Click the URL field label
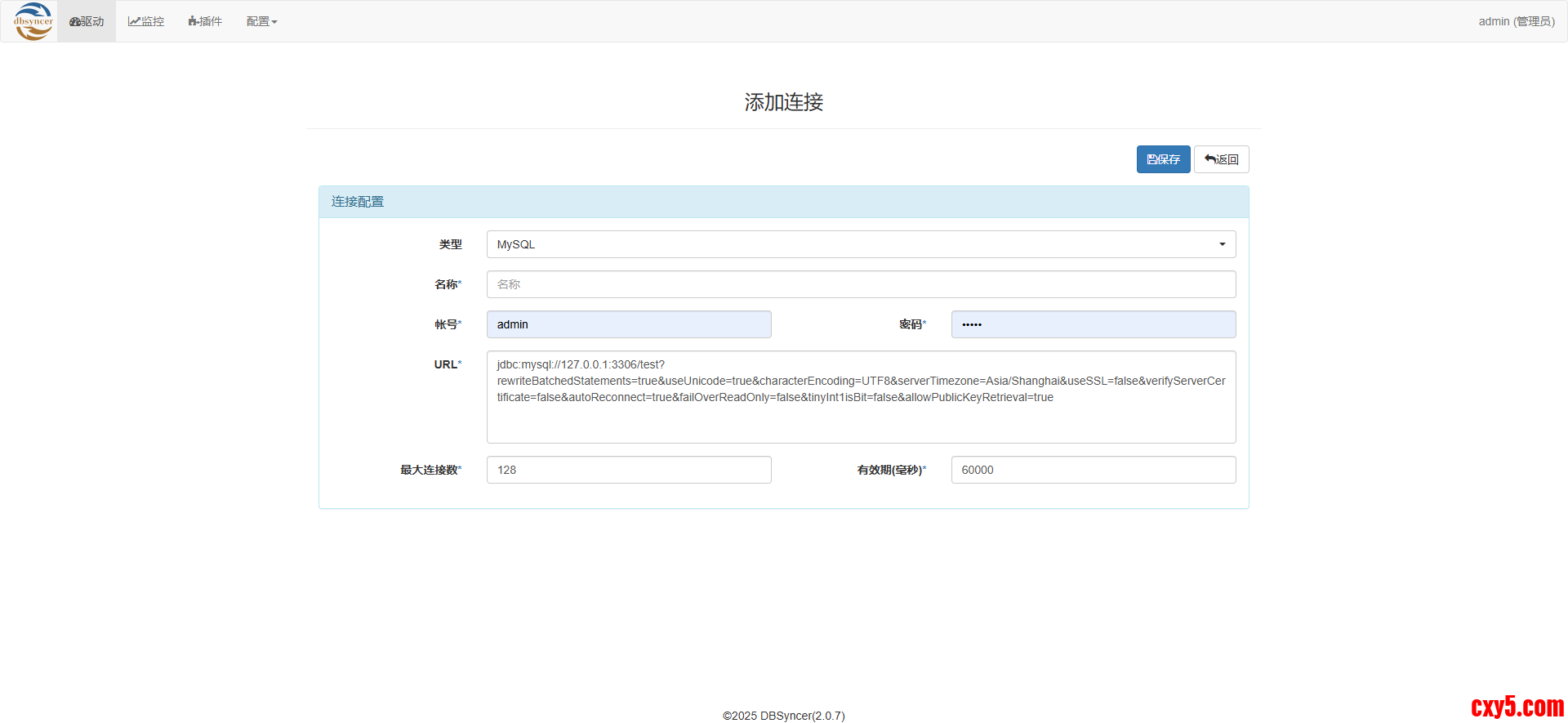The width and height of the screenshot is (1568, 723). 446,364
